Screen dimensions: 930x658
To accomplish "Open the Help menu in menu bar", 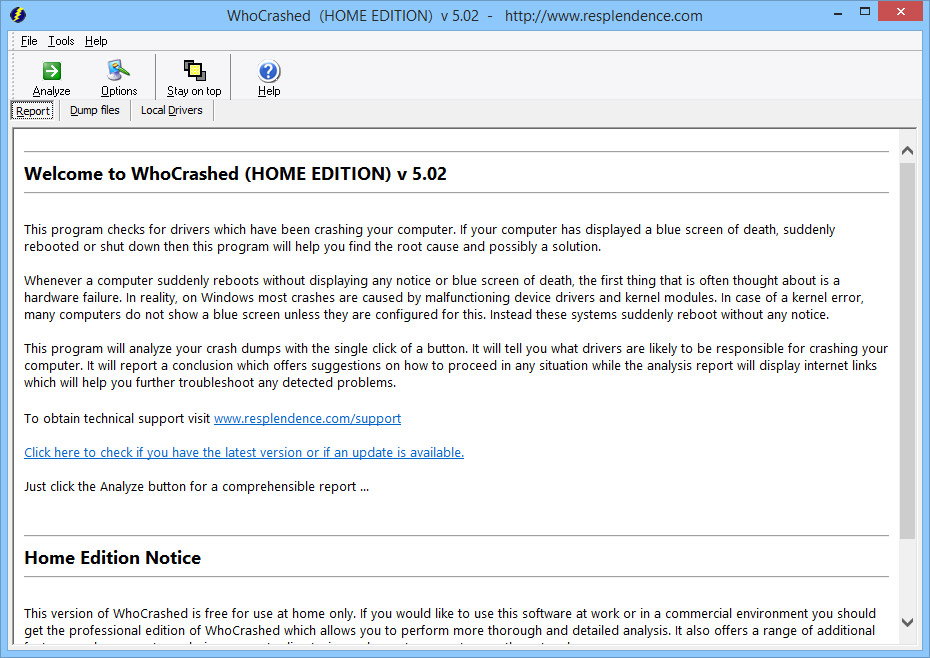I will point(96,41).
